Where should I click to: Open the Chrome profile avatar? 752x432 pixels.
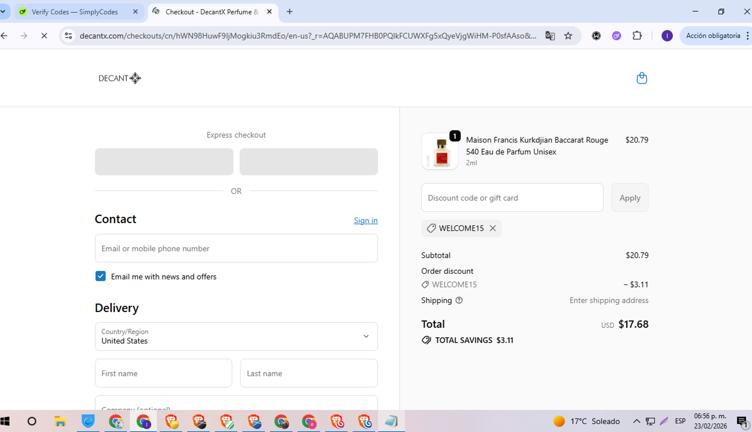tap(667, 35)
